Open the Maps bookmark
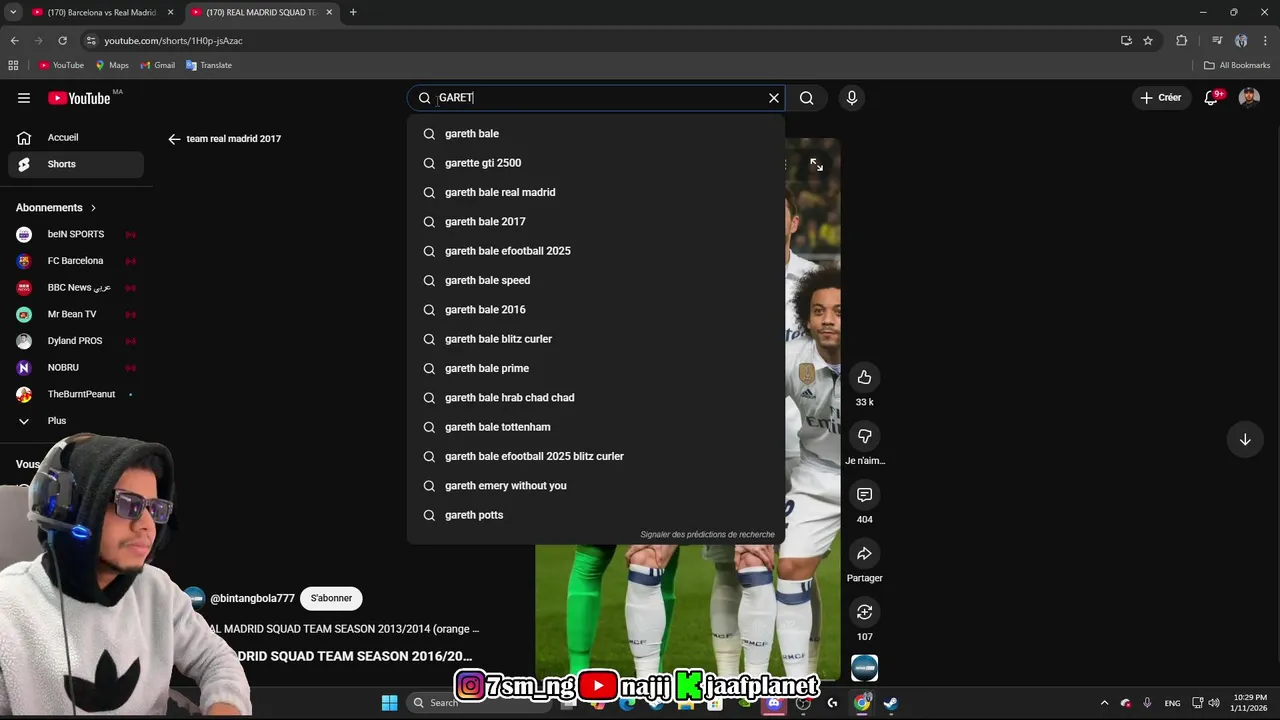Image resolution: width=1280 pixels, height=720 pixels. (112, 65)
